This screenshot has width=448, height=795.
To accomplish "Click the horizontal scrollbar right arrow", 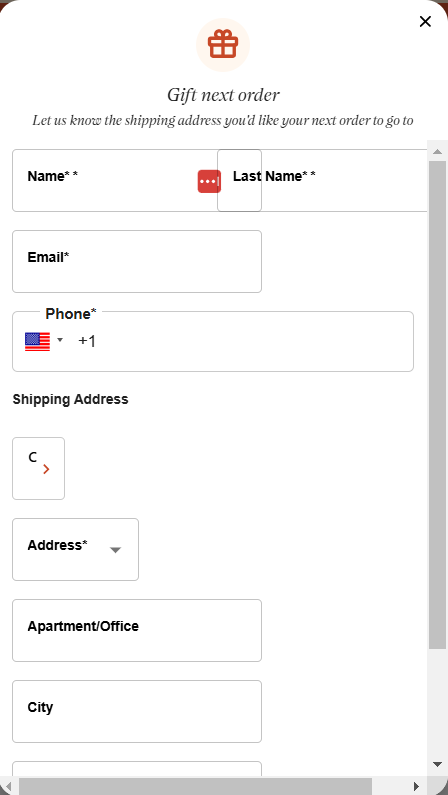I will pos(417,786).
